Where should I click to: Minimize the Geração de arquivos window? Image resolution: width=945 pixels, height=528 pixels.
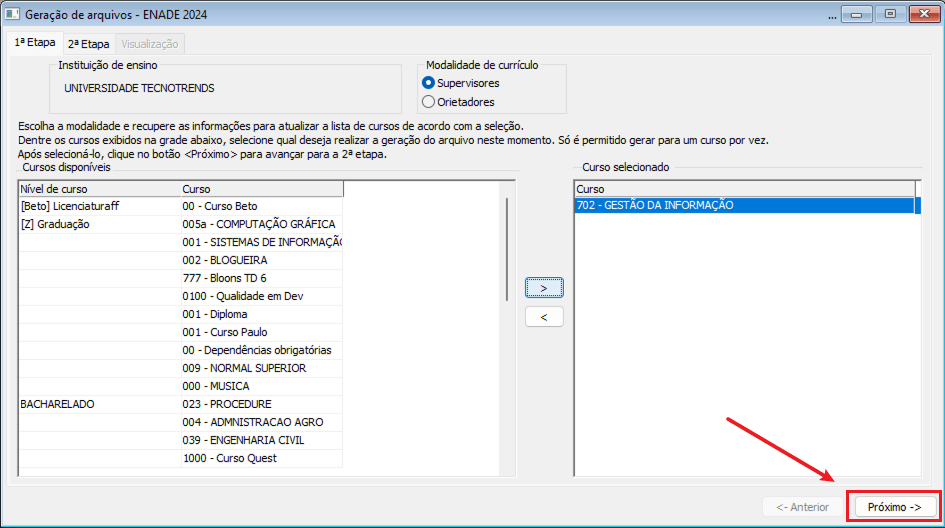click(x=856, y=14)
